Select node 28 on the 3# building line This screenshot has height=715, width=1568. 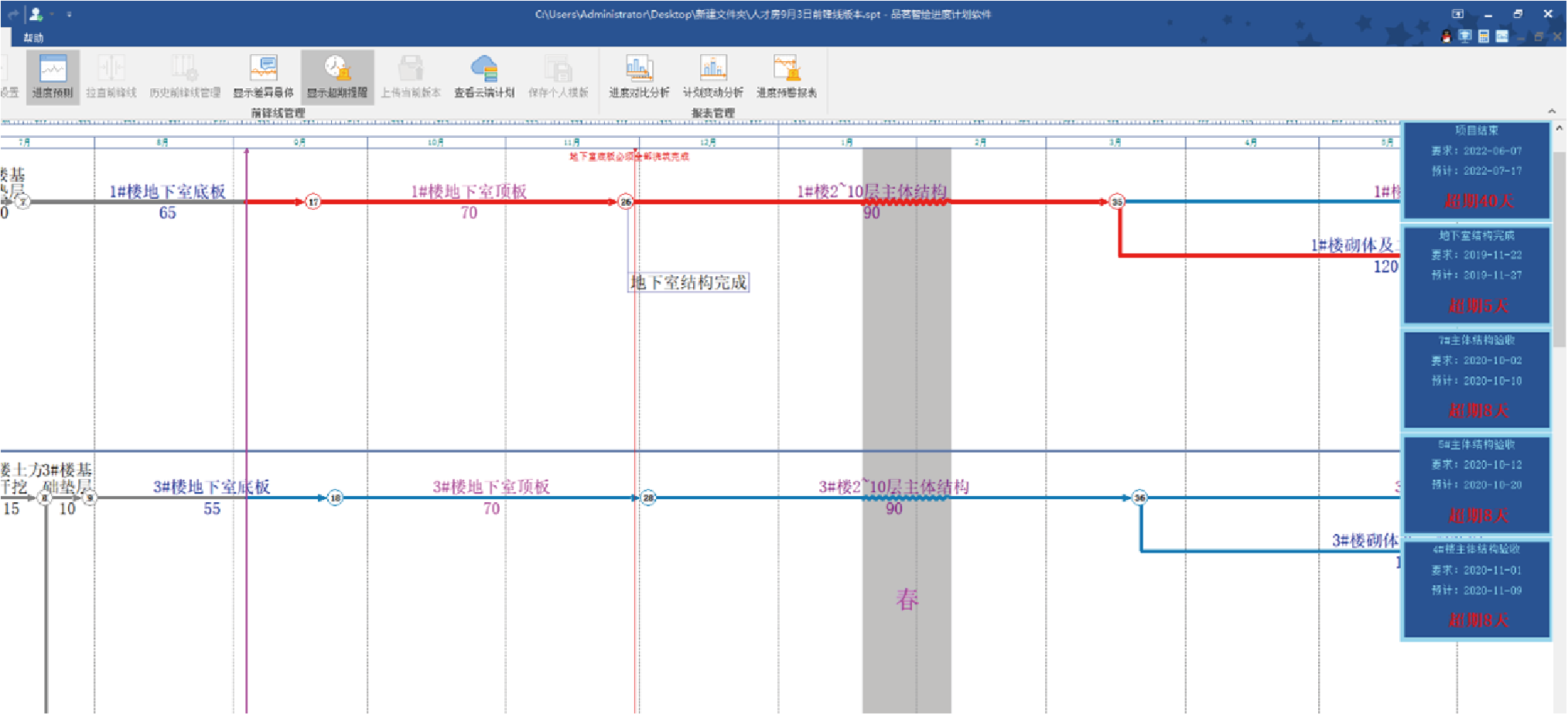click(x=648, y=498)
